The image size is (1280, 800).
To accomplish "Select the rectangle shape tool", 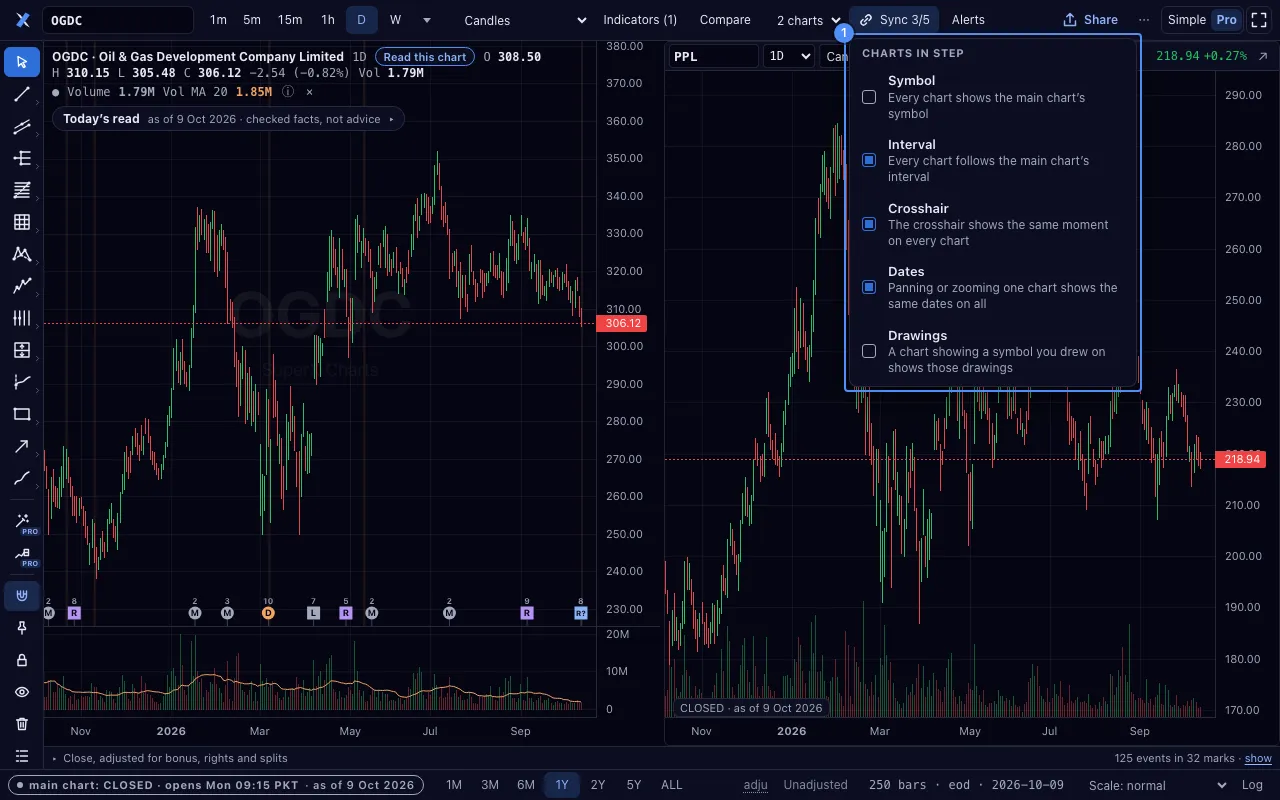I will point(22,414).
